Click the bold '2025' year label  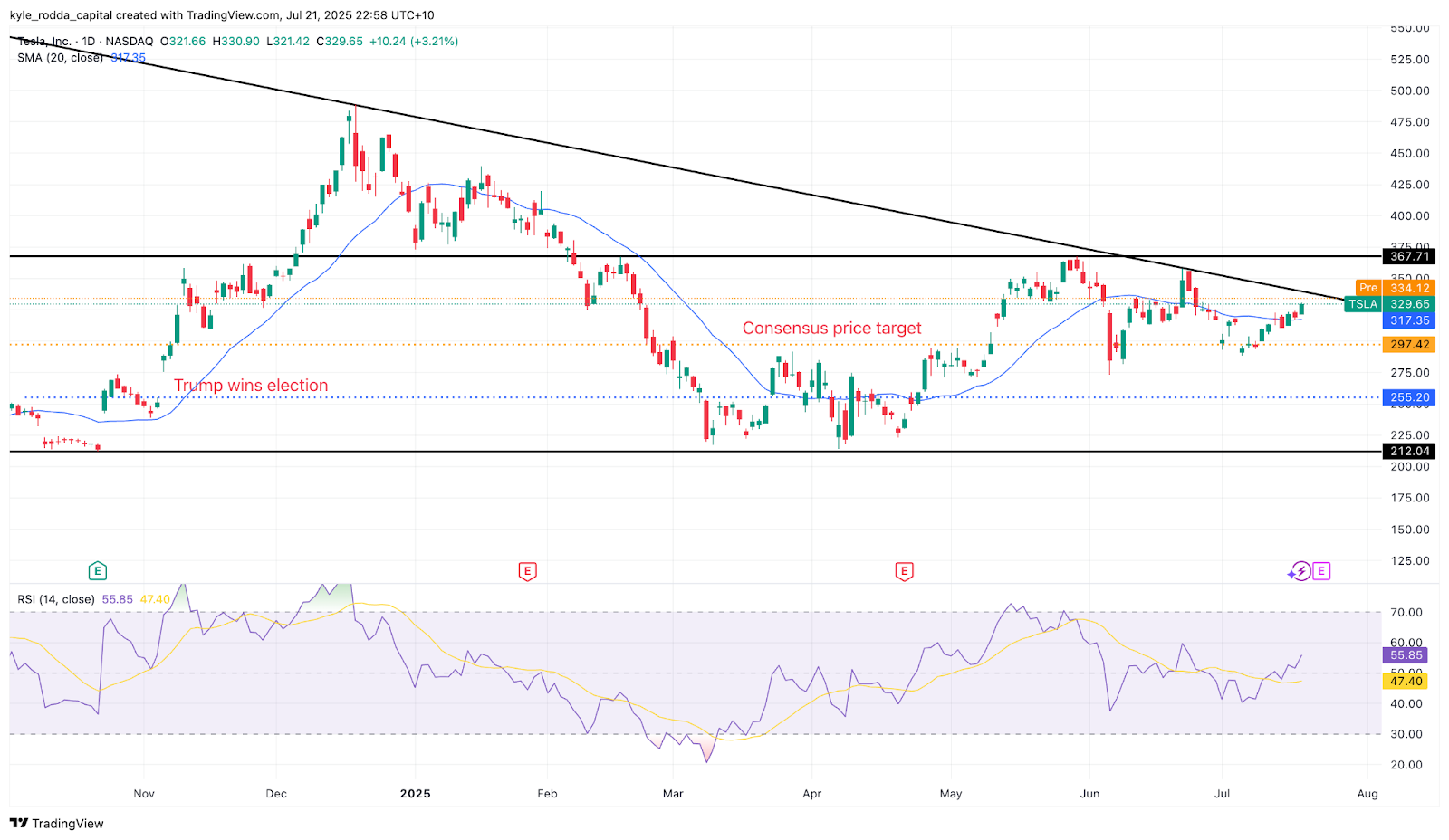(416, 794)
